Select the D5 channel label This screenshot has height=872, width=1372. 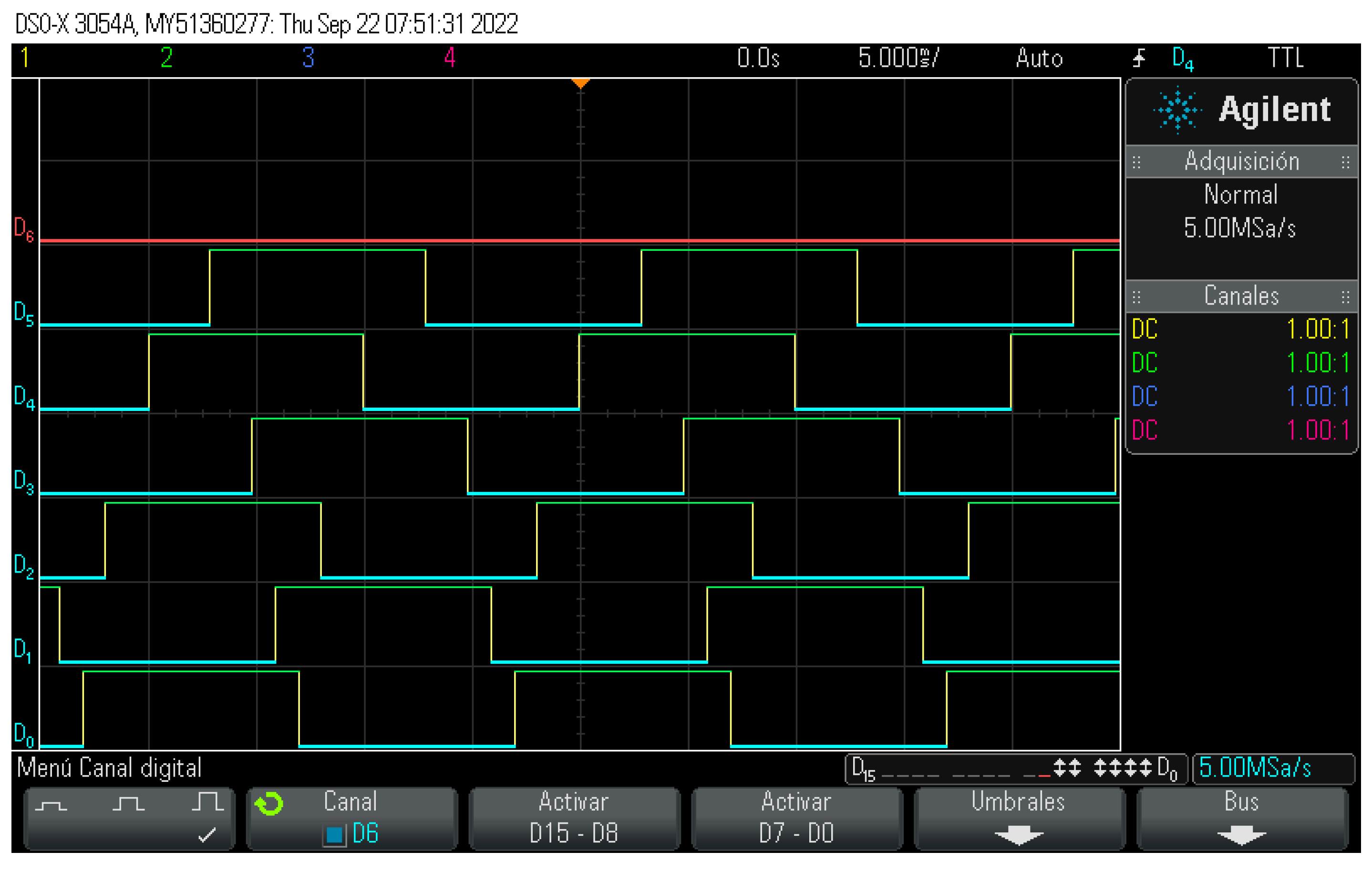24,314
